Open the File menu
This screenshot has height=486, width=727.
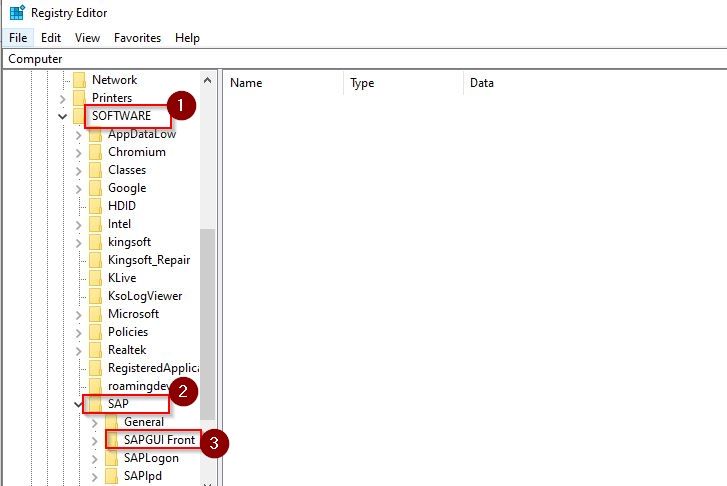point(18,38)
